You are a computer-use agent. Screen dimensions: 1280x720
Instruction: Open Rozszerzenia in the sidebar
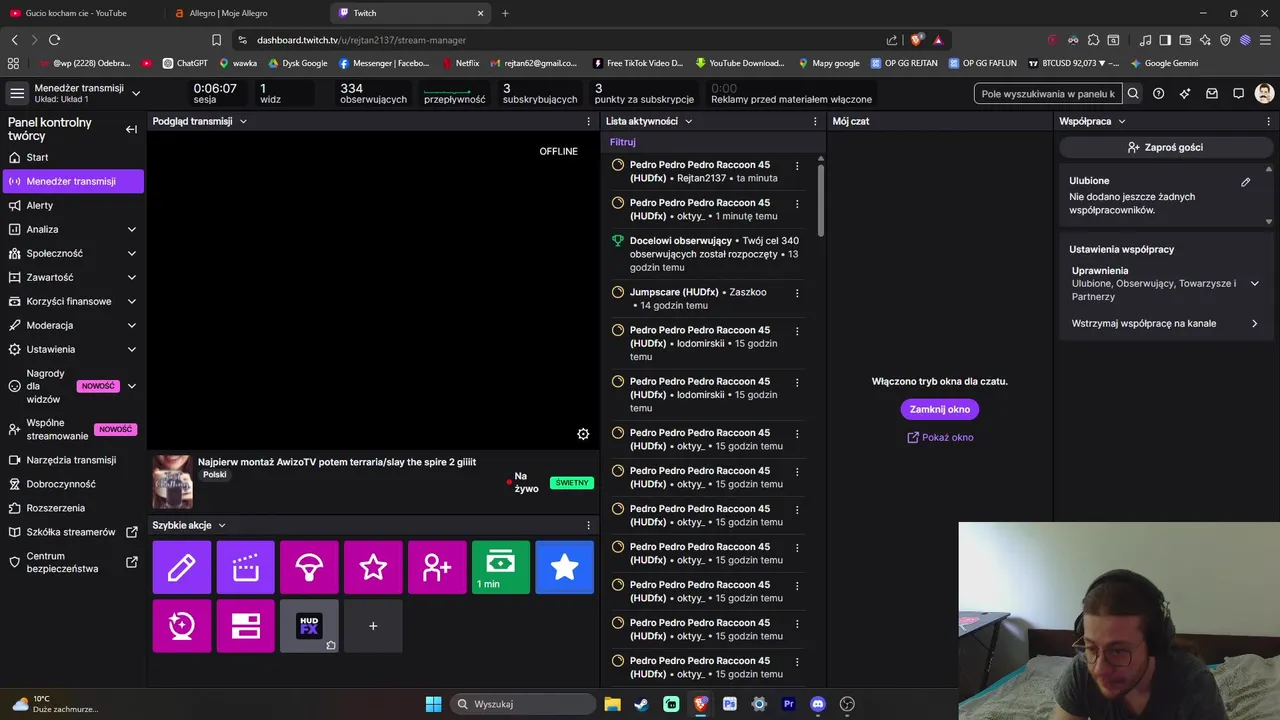coord(73,508)
